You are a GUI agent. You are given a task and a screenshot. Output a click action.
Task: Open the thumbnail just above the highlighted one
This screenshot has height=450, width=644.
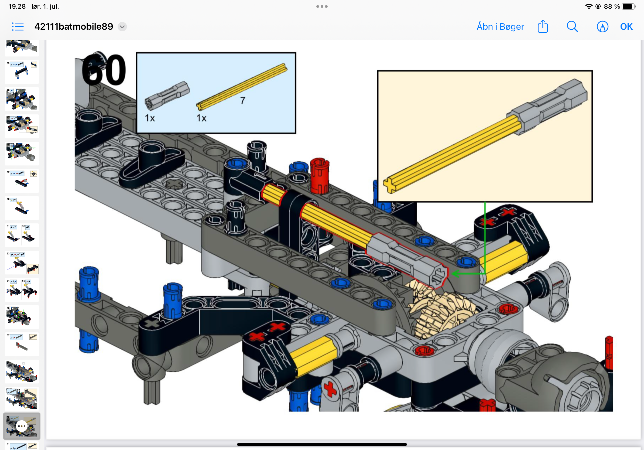pos(22,398)
